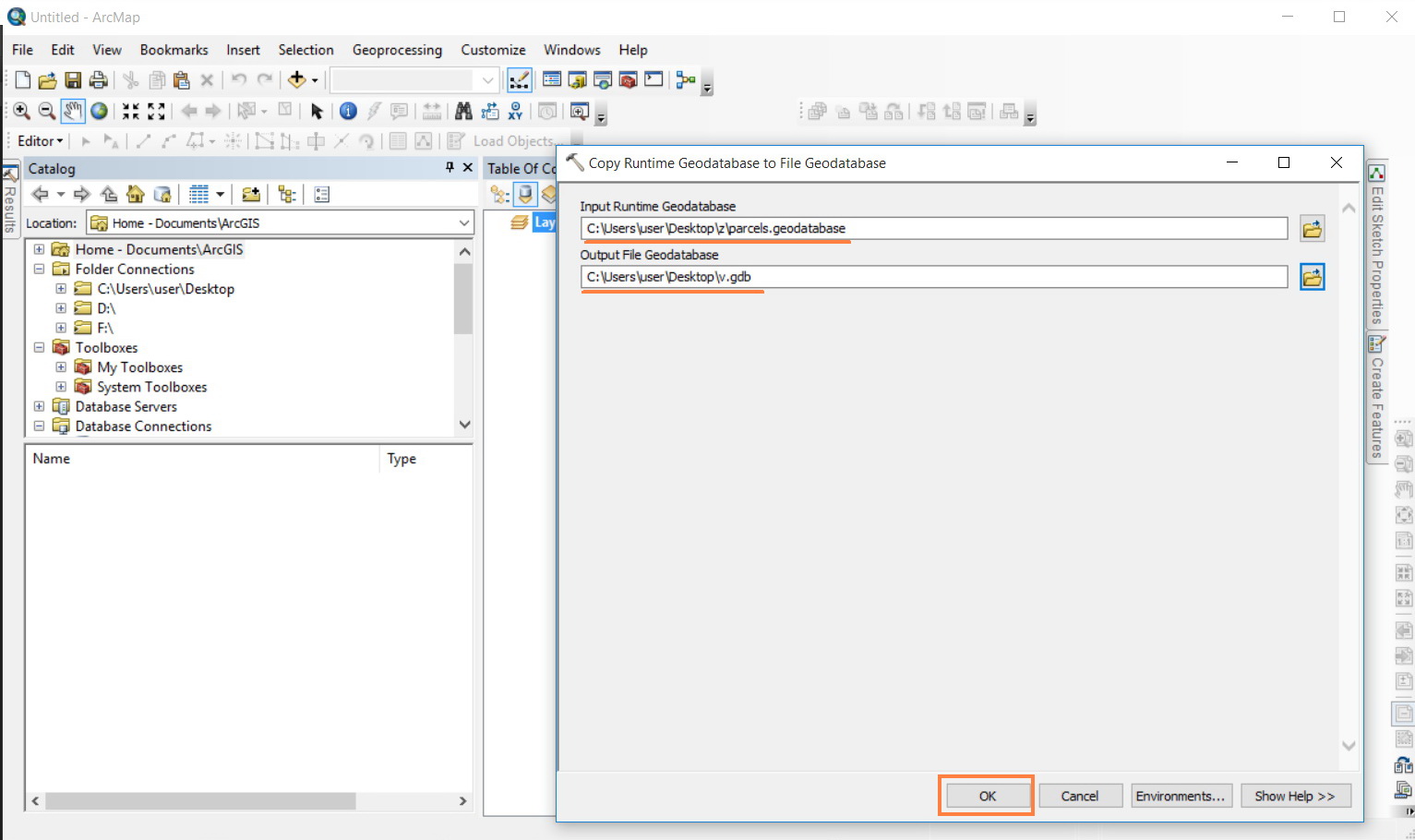1415x840 pixels.
Task: Browse for the Input Runtime Geodatabase
Action: pos(1312,229)
